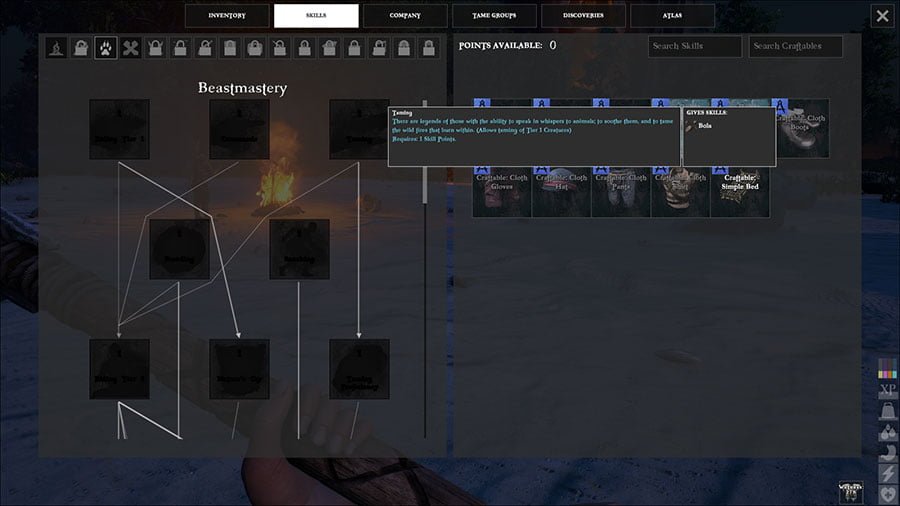Switch to the Atlas tab
Screen dimensions: 900x506
pyautogui.click(x=672, y=16)
